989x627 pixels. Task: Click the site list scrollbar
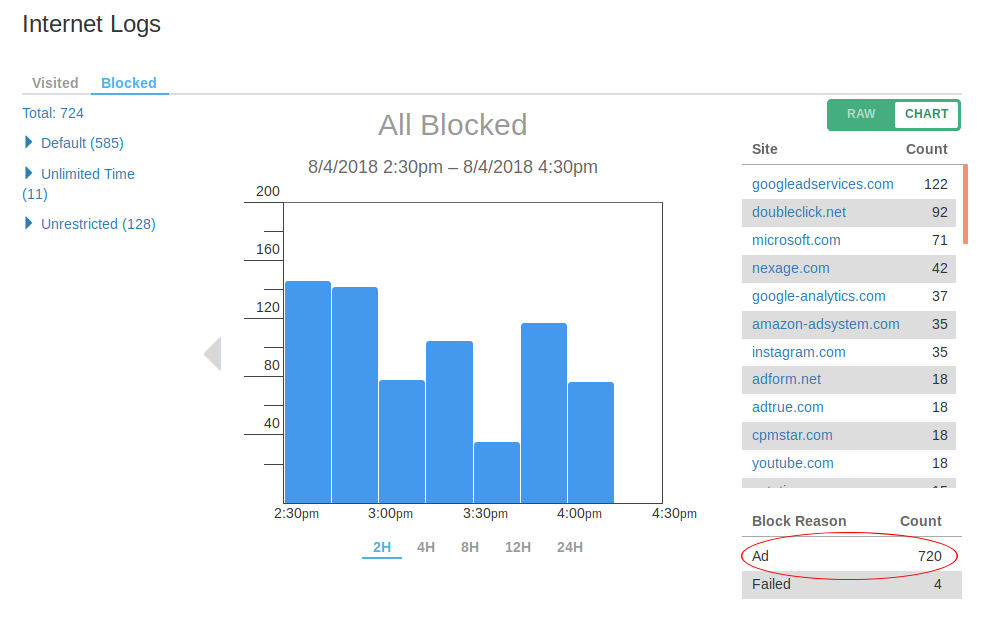(x=965, y=204)
